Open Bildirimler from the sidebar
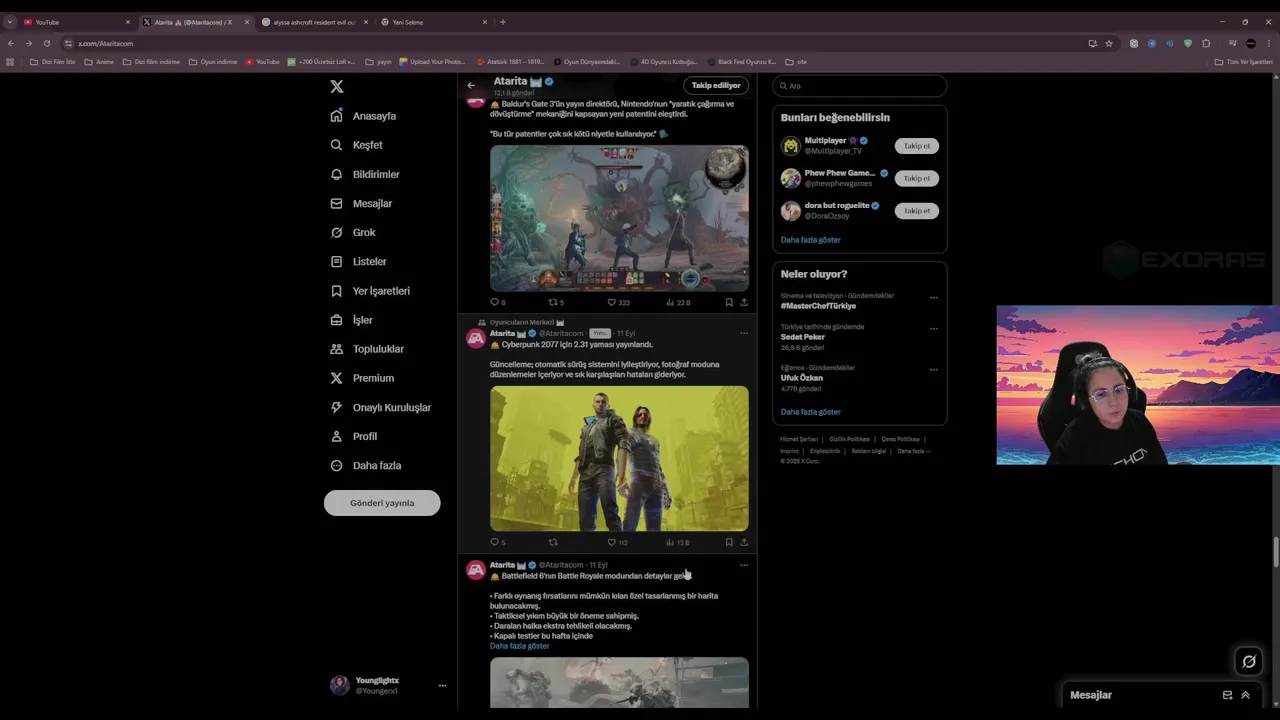Viewport: 1280px width, 720px height. click(x=365, y=174)
